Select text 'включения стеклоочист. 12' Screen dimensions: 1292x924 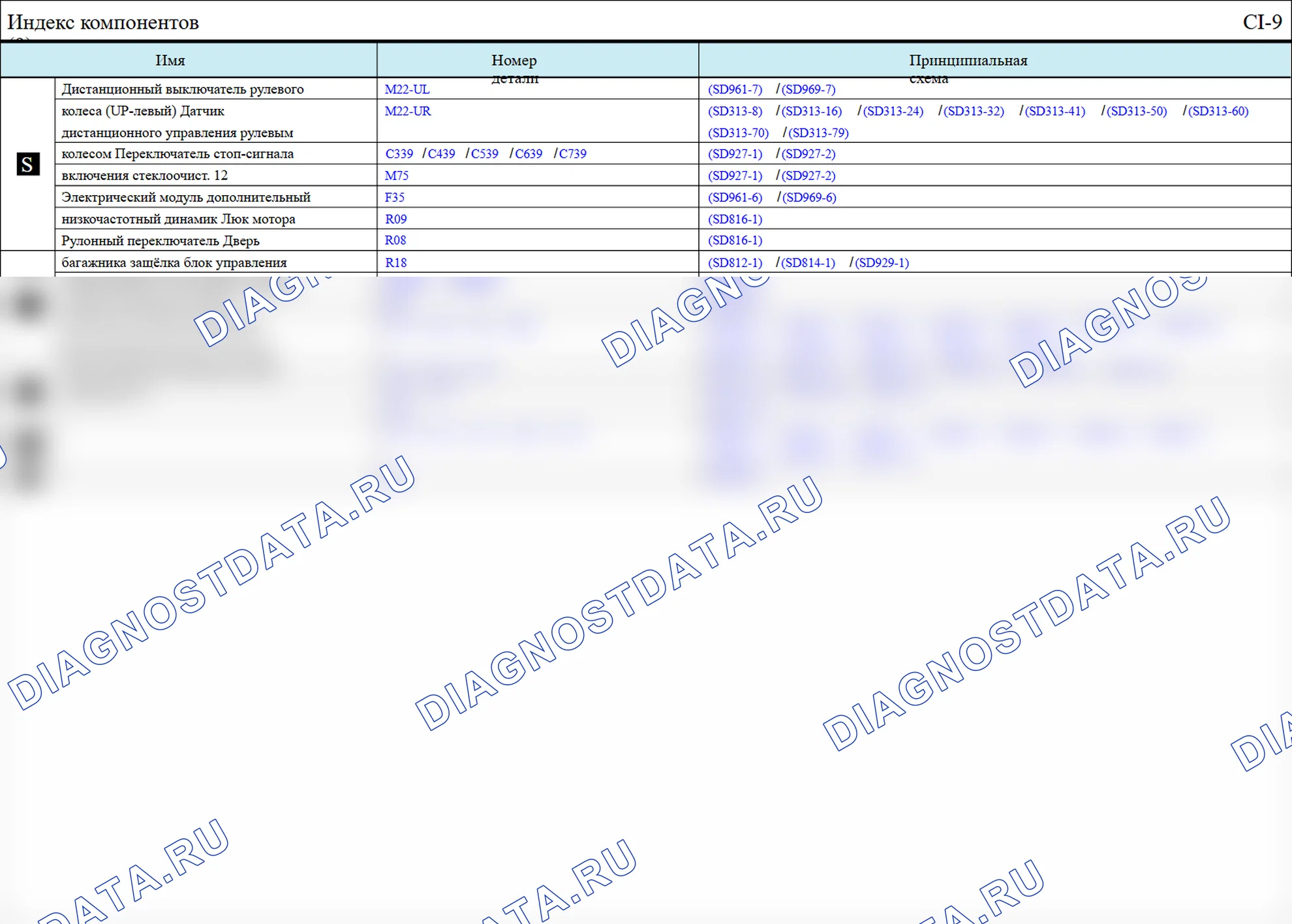point(145,176)
